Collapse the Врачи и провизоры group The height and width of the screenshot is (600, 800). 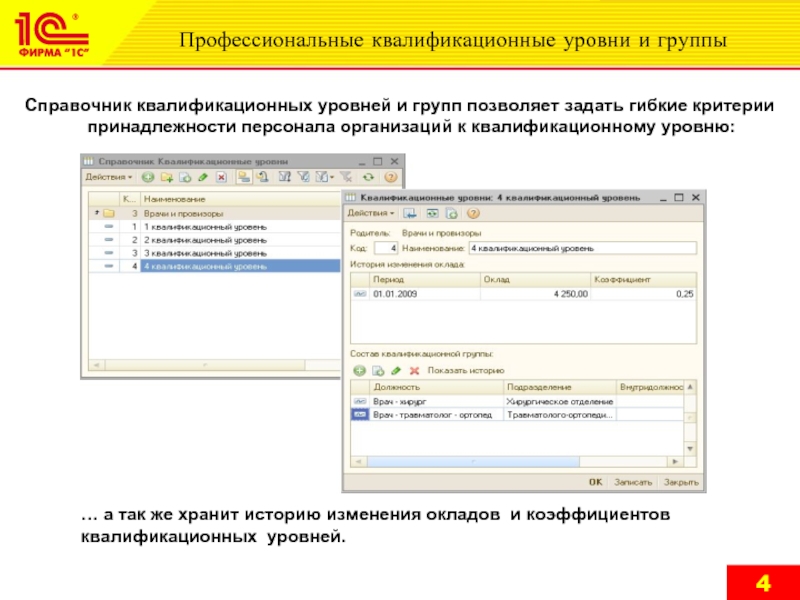(x=96, y=213)
